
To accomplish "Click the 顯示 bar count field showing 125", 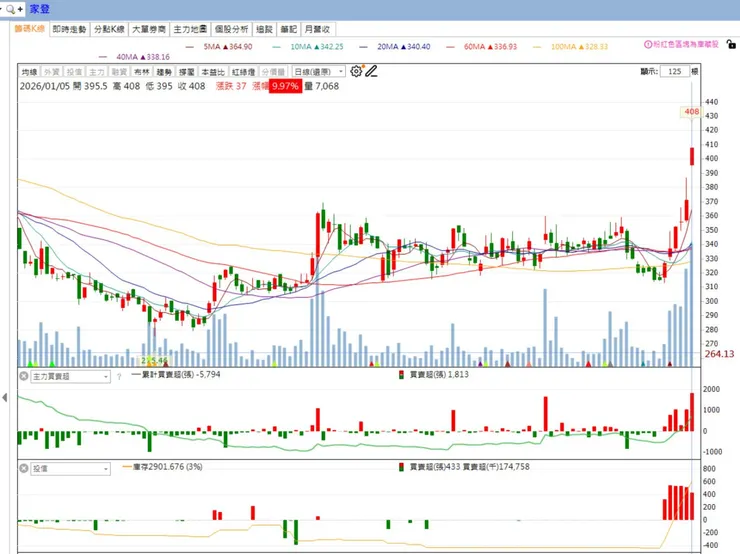I will coord(675,71).
